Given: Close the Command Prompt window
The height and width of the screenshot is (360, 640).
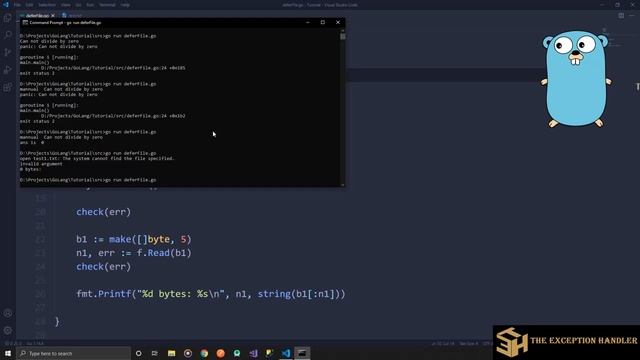Looking at the screenshot, I should coord(338,22).
